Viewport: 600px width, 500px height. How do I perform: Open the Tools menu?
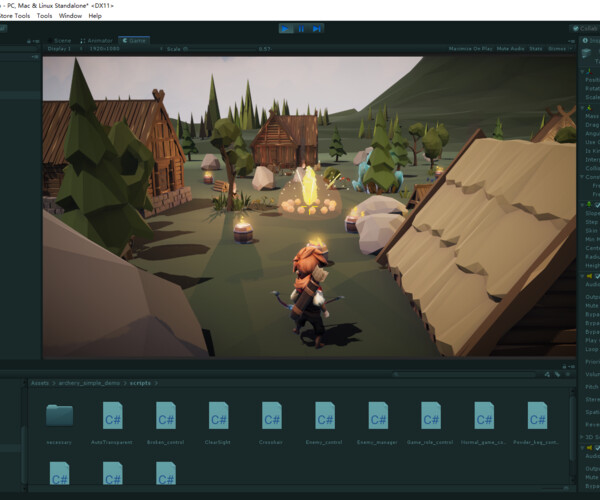pos(44,16)
